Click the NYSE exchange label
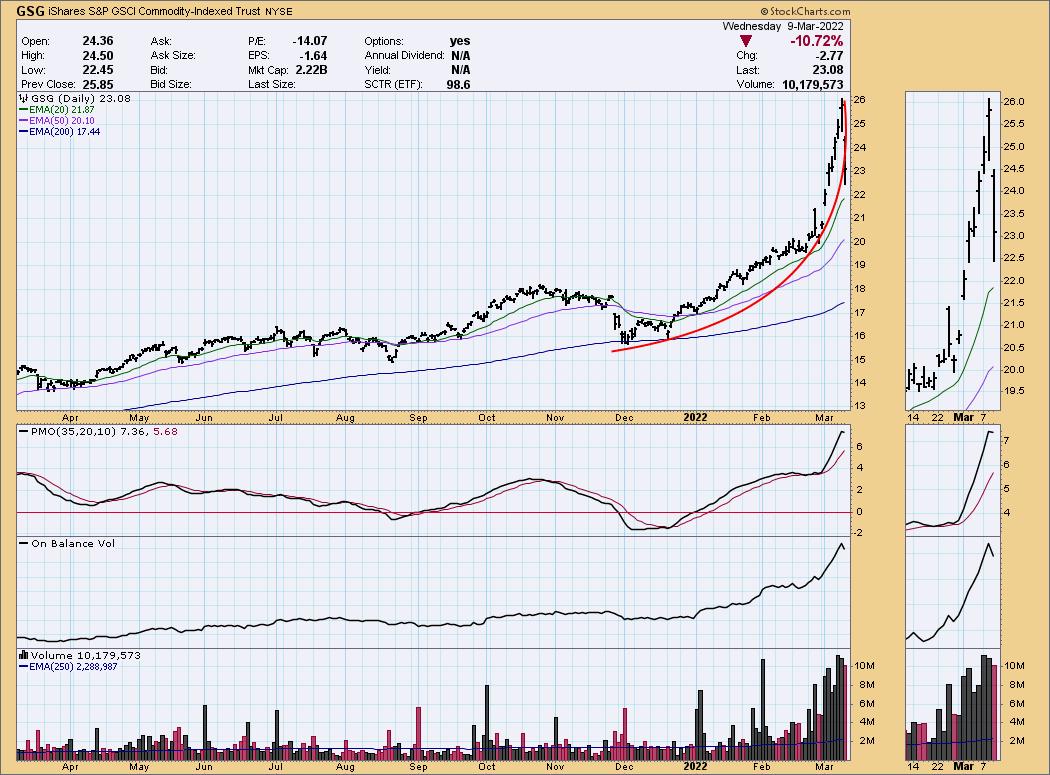The image size is (1050, 775). click(x=279, y=11)
